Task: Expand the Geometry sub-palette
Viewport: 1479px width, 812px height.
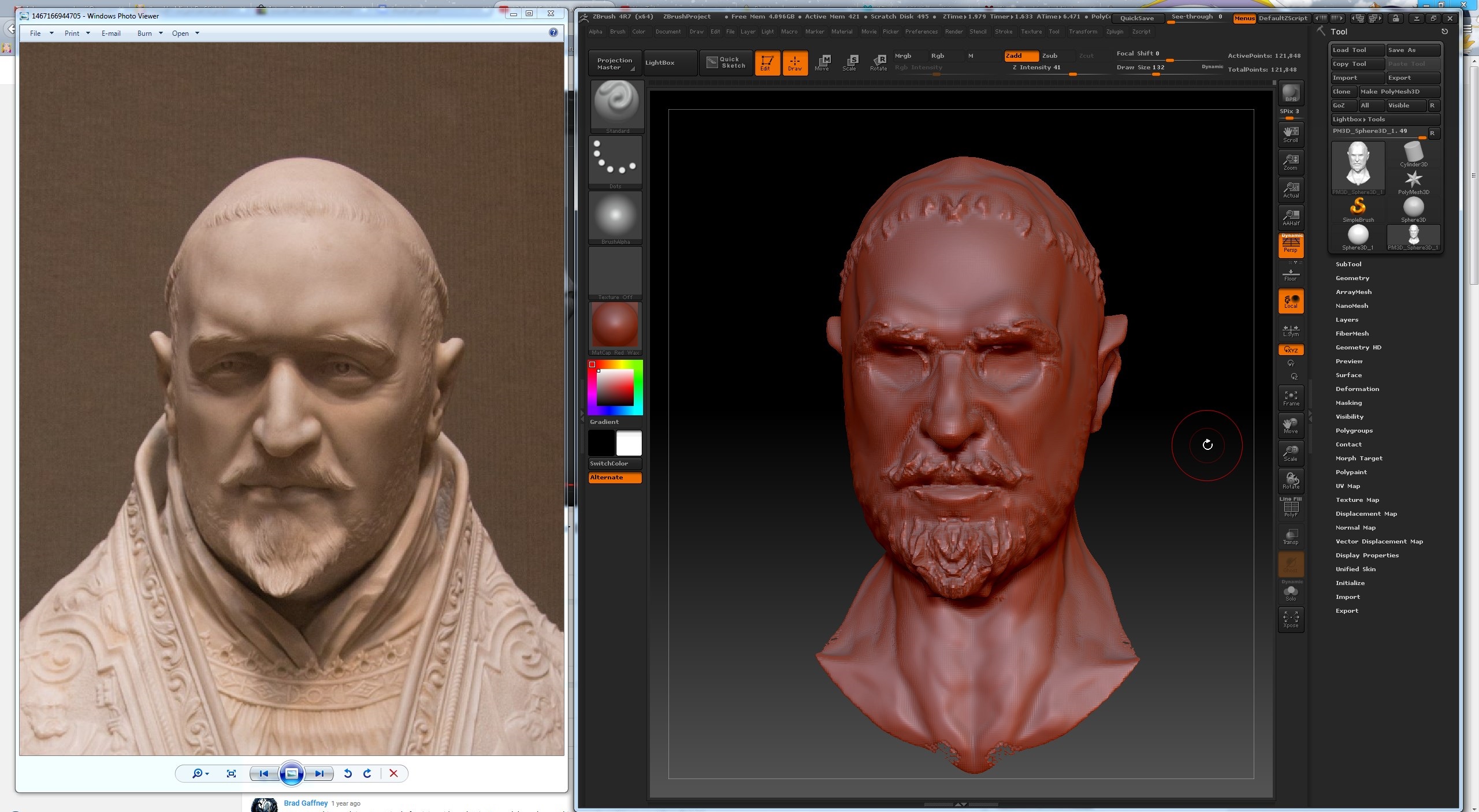Action: (x=1352, y=278)
